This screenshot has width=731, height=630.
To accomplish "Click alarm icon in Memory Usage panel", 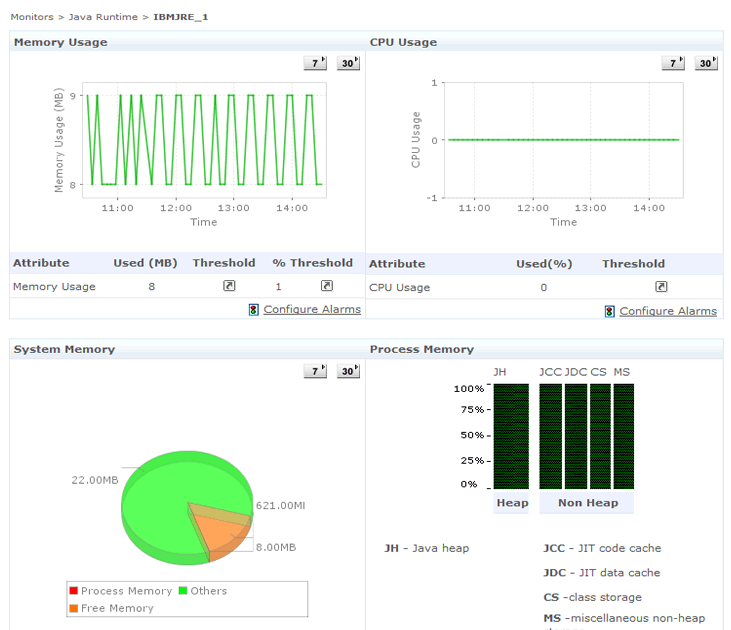I will pyautogui.click(x=254, y=310).
